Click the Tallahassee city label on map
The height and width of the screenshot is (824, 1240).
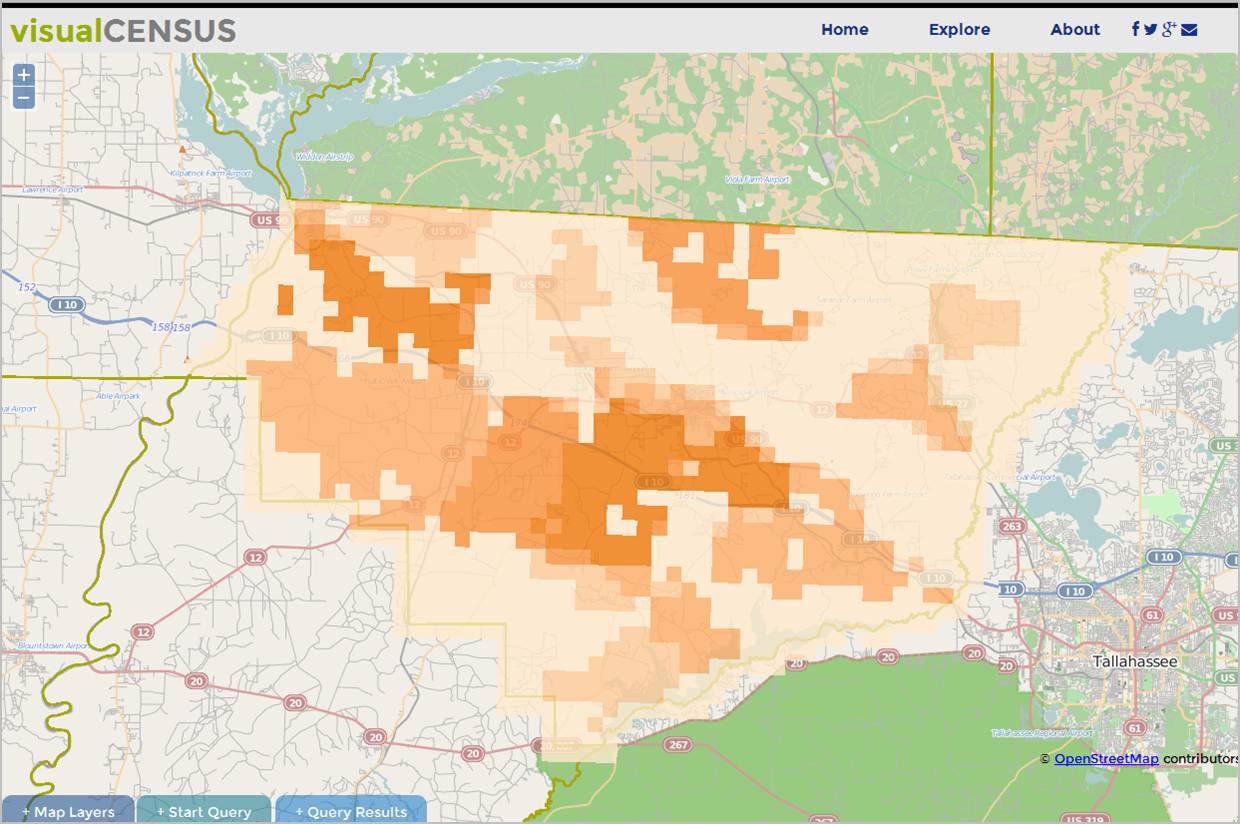click(x=1134, y=662)
